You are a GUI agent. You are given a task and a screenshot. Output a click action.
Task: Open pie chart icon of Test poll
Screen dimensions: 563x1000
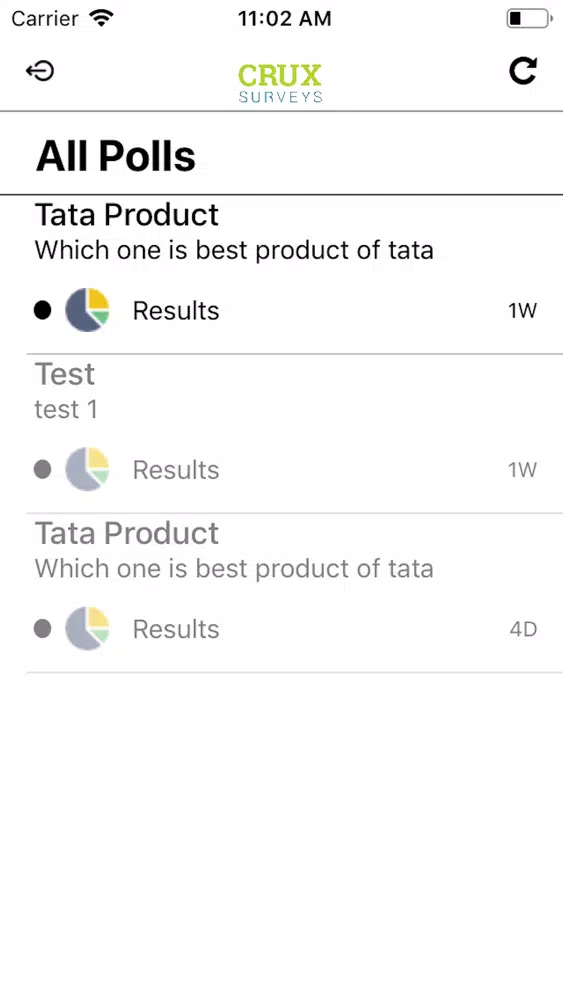(x=87, y=469)
